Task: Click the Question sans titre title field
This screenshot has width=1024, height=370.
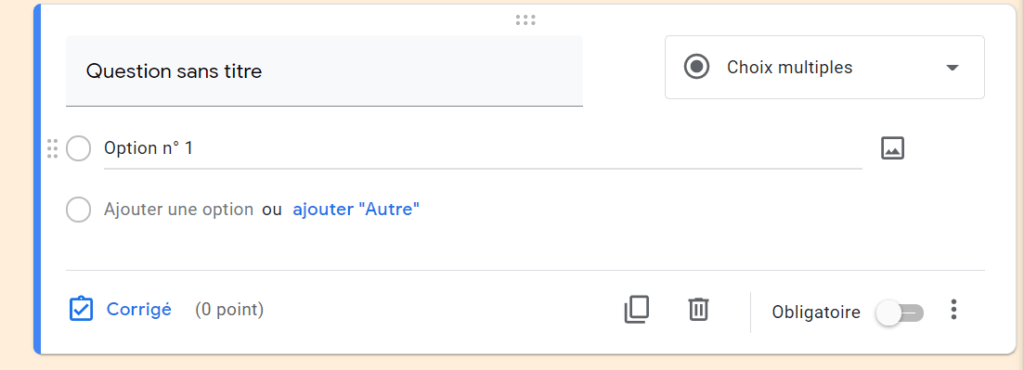Action: click(x=324, y=70)
